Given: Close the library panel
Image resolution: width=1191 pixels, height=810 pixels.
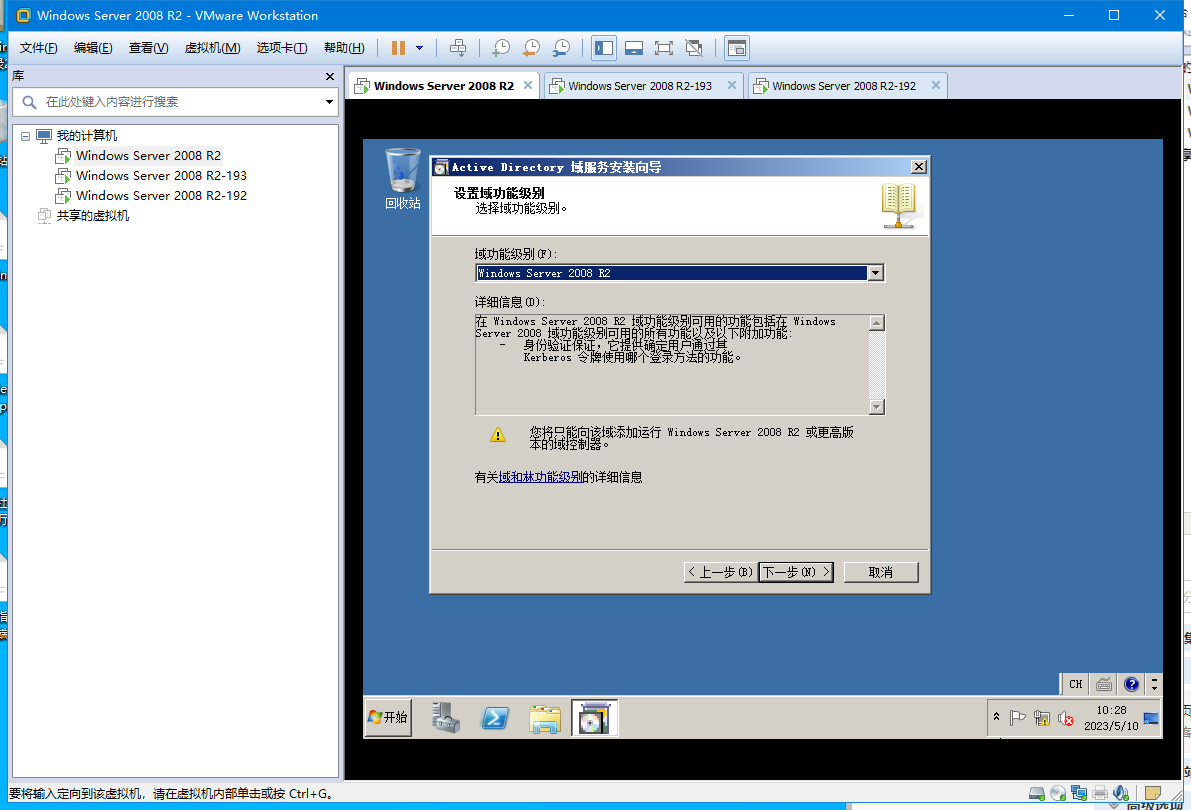Looking at the screenshot, I should [x=330, y=76].
